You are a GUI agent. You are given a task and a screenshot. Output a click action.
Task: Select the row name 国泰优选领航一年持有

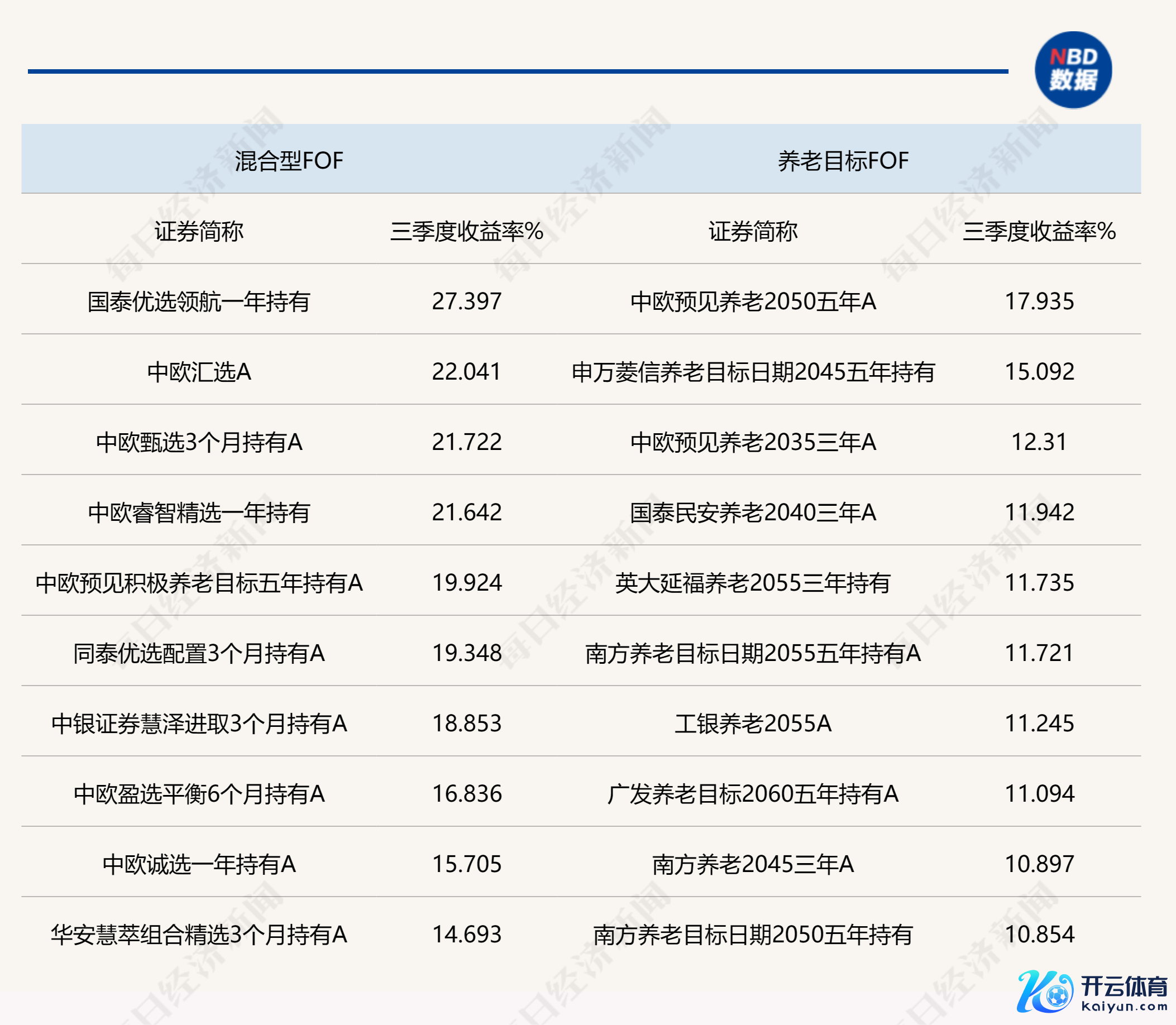tap(199, 302)
